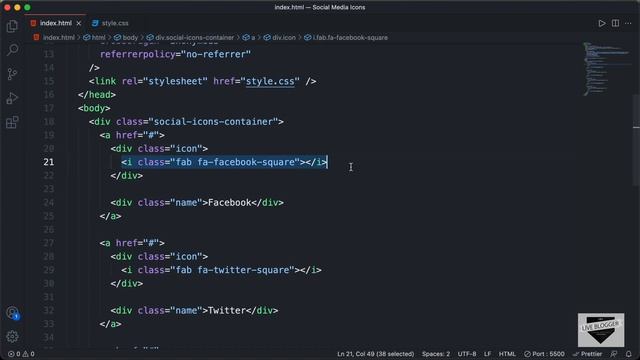The image size is (640, 360).
Task: Open Source Control view
Action: pos(12,74)
